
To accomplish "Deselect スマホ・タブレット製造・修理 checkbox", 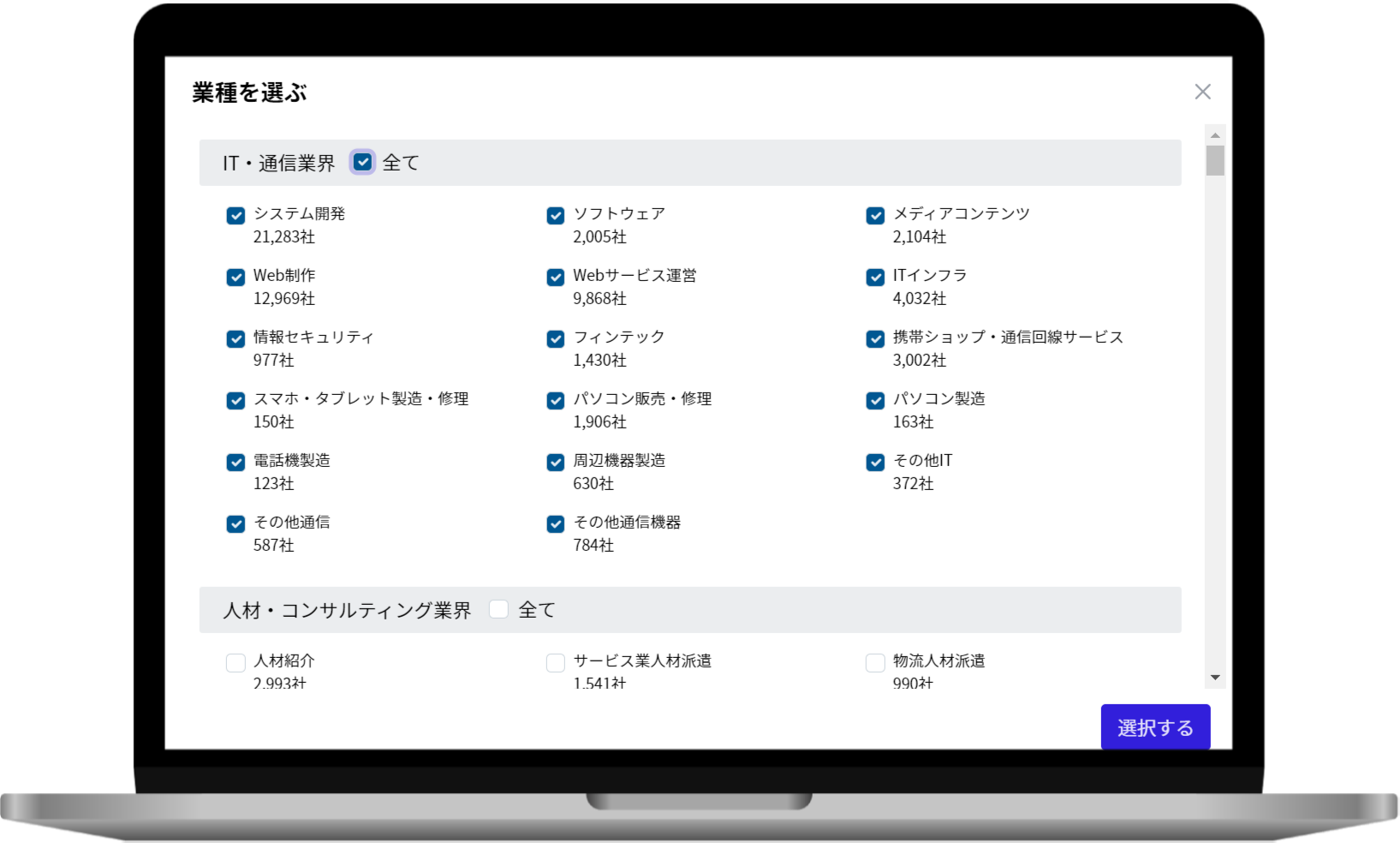I will tap(235, 401).
